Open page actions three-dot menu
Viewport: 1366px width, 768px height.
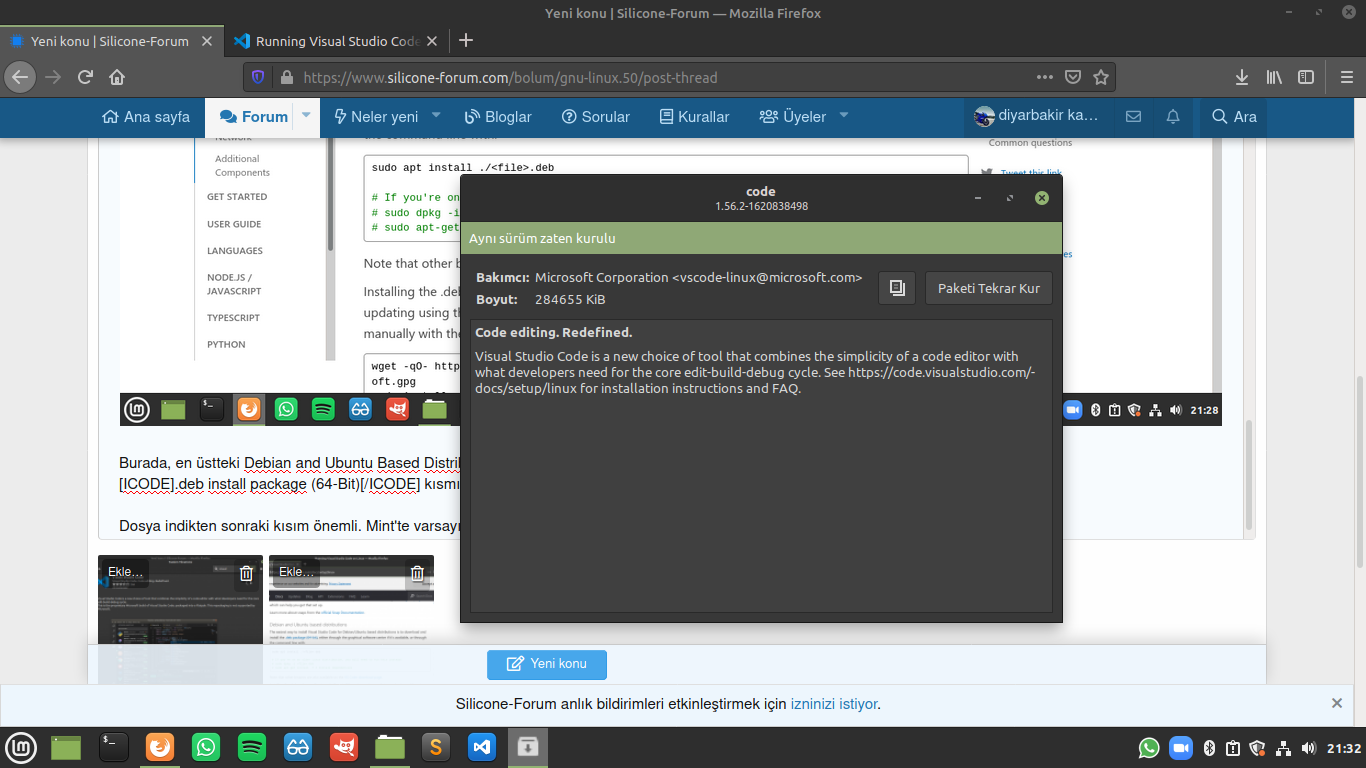pyautogui.click(x=1044, y=77)
